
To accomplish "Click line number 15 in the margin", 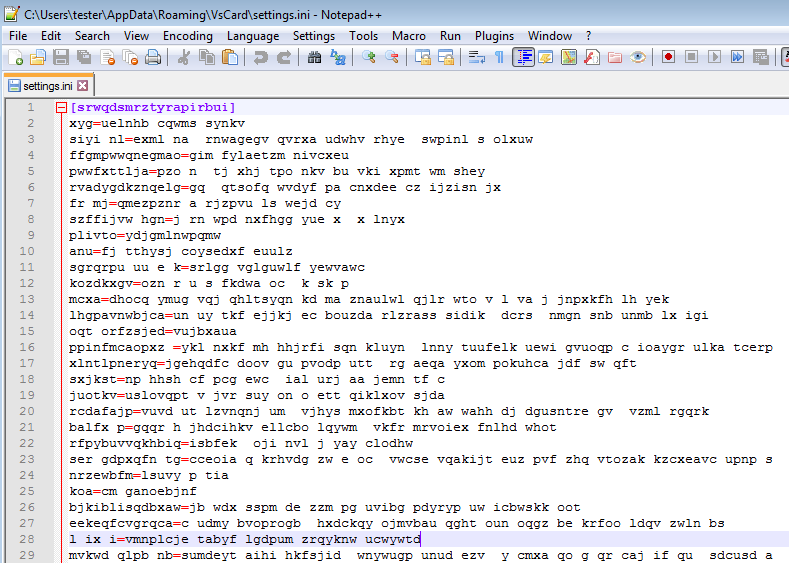I will pos(30,315).
